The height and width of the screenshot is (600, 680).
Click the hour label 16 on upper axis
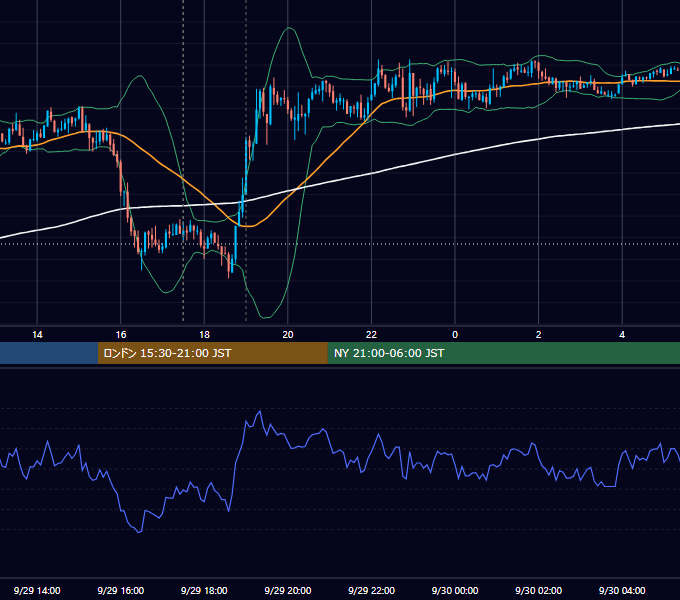pyautogui.click(x=121, y=335)
